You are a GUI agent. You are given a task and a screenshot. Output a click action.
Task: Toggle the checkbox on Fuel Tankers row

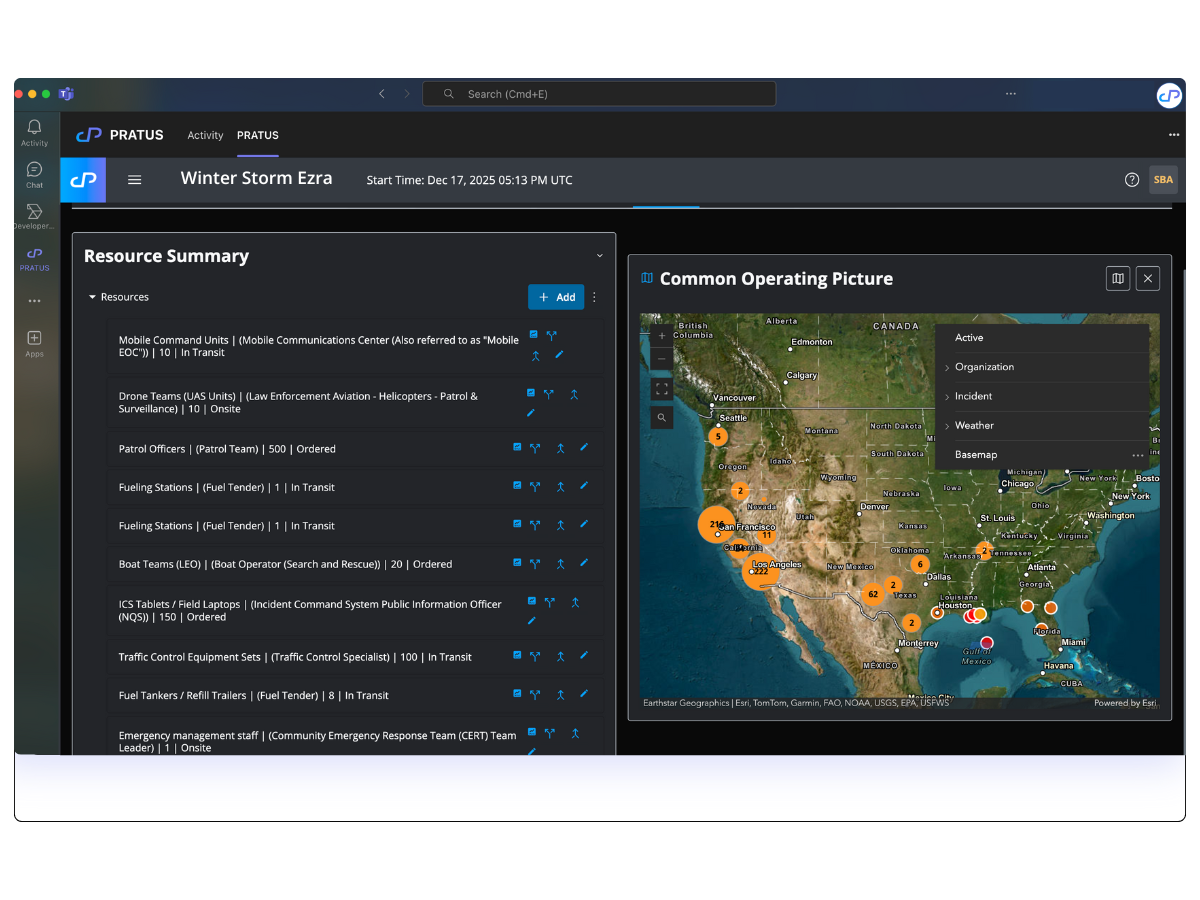pyautogui.click(x=517, y=694)
